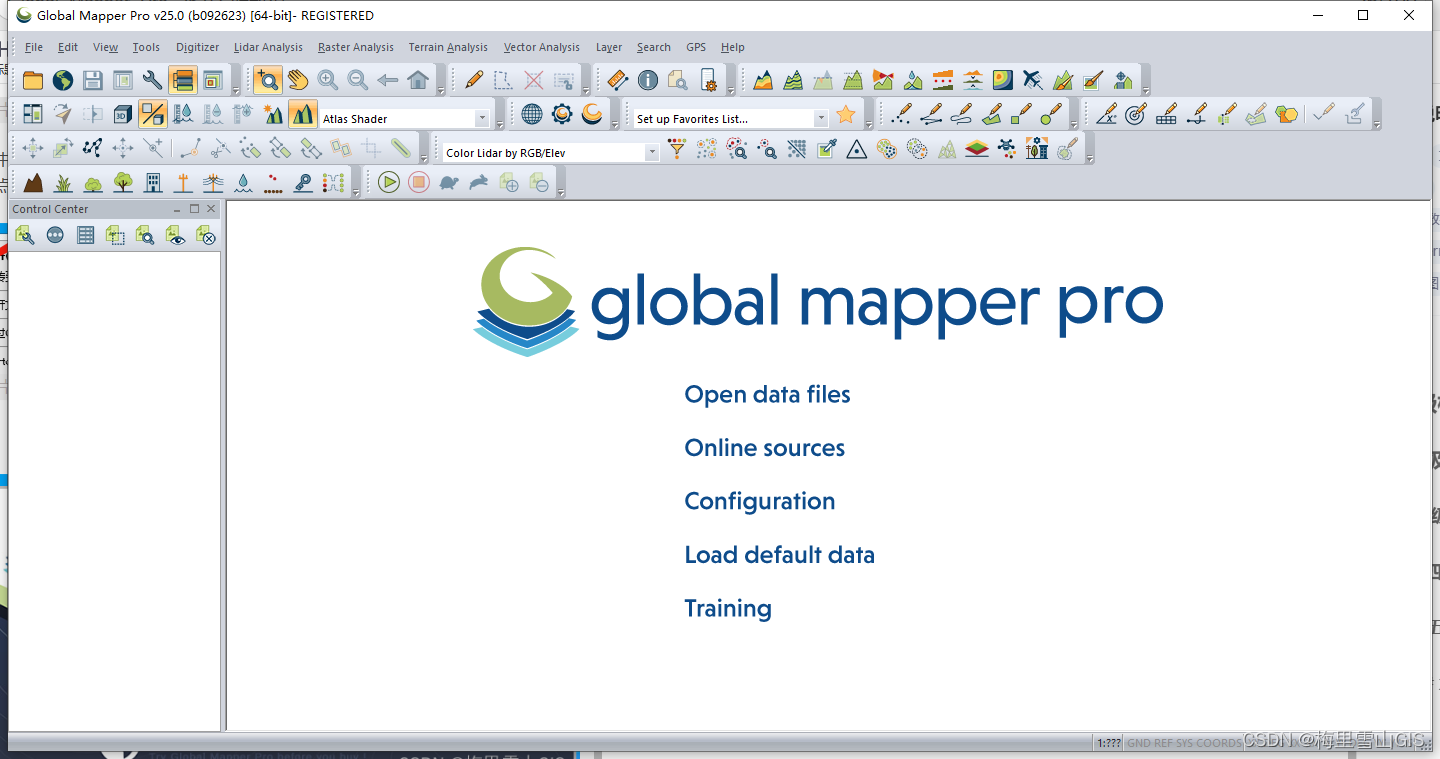Go back to previous view arrow
The image size is (1440, 759).
pos(388,81)
